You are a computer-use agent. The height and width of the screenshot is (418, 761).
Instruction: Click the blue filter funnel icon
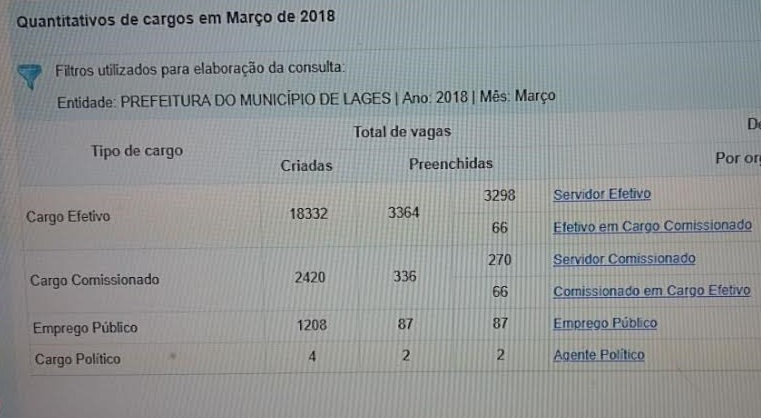pos(31,75)
